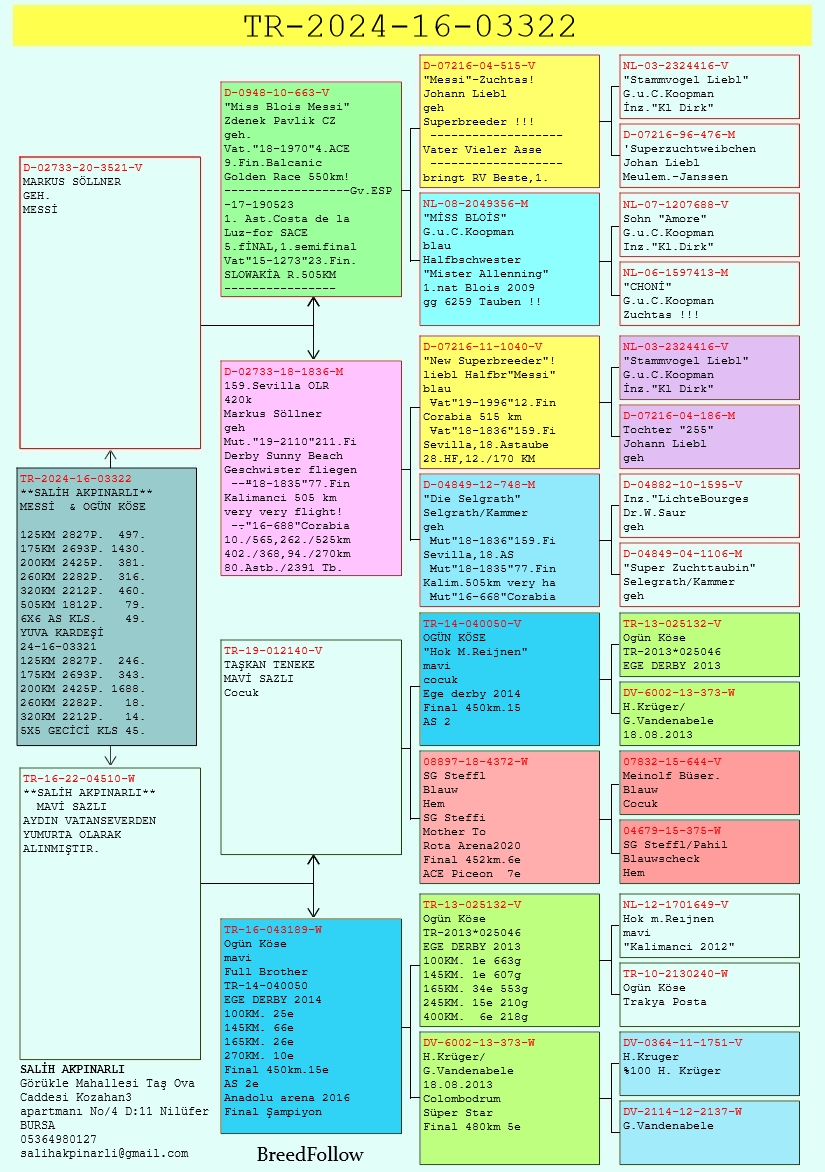This screenshot has width=825, height=1172.
Task: Click the 159.Sevilla OLR line
Action: 276,386
